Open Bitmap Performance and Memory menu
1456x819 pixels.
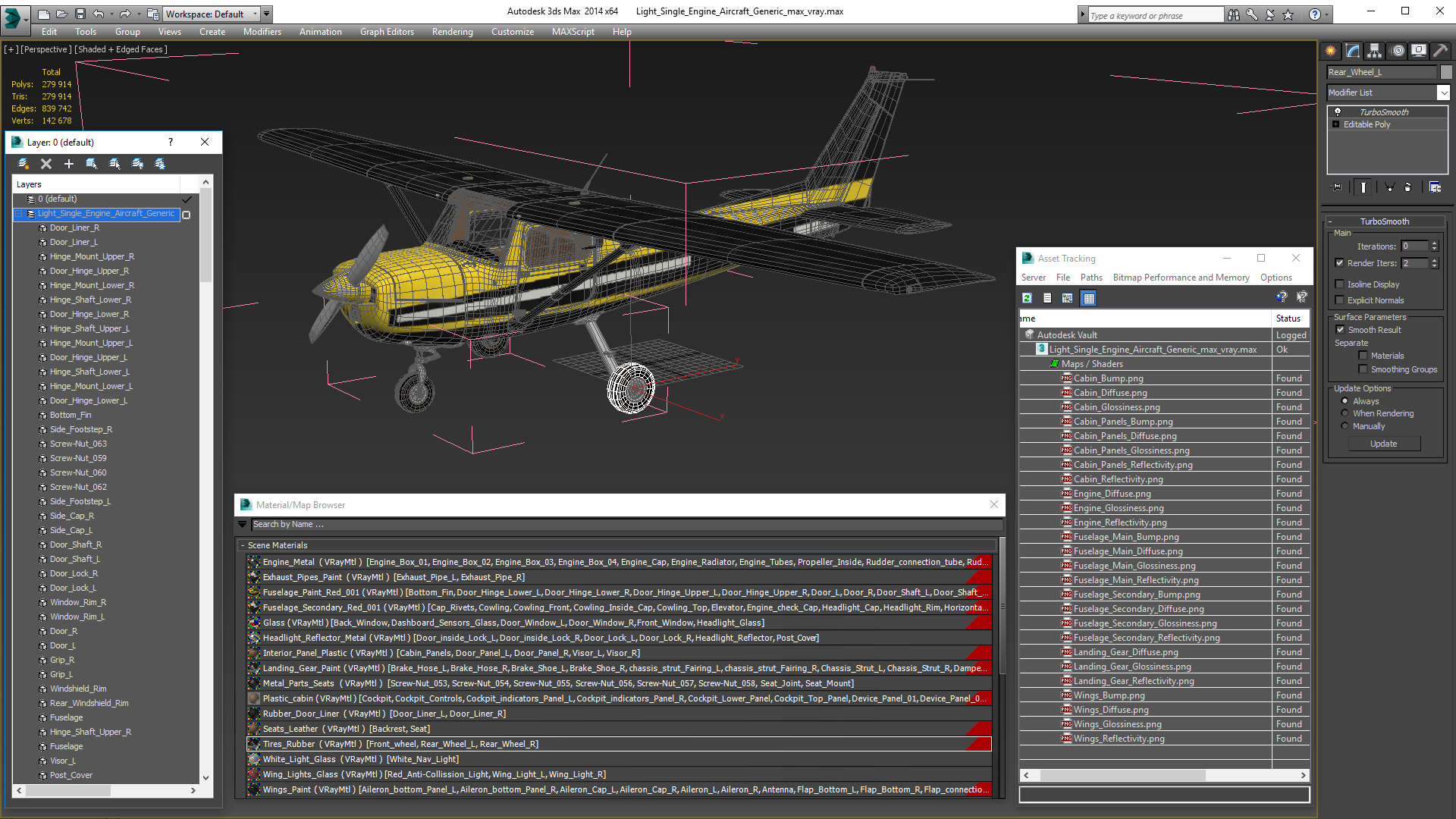(1181, 278)
